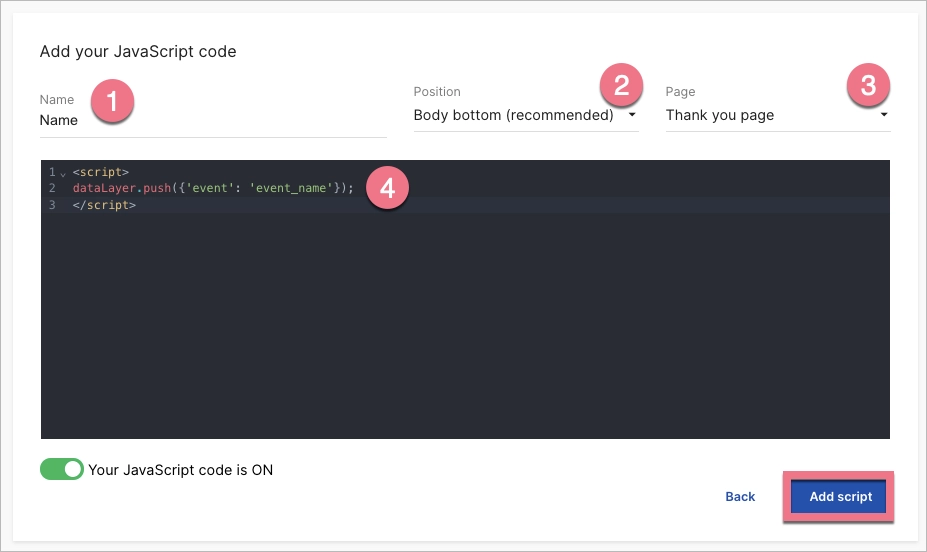Click the opening <script> tag line
This screenshot has height=552, width=927.
(x=101, y=172)
